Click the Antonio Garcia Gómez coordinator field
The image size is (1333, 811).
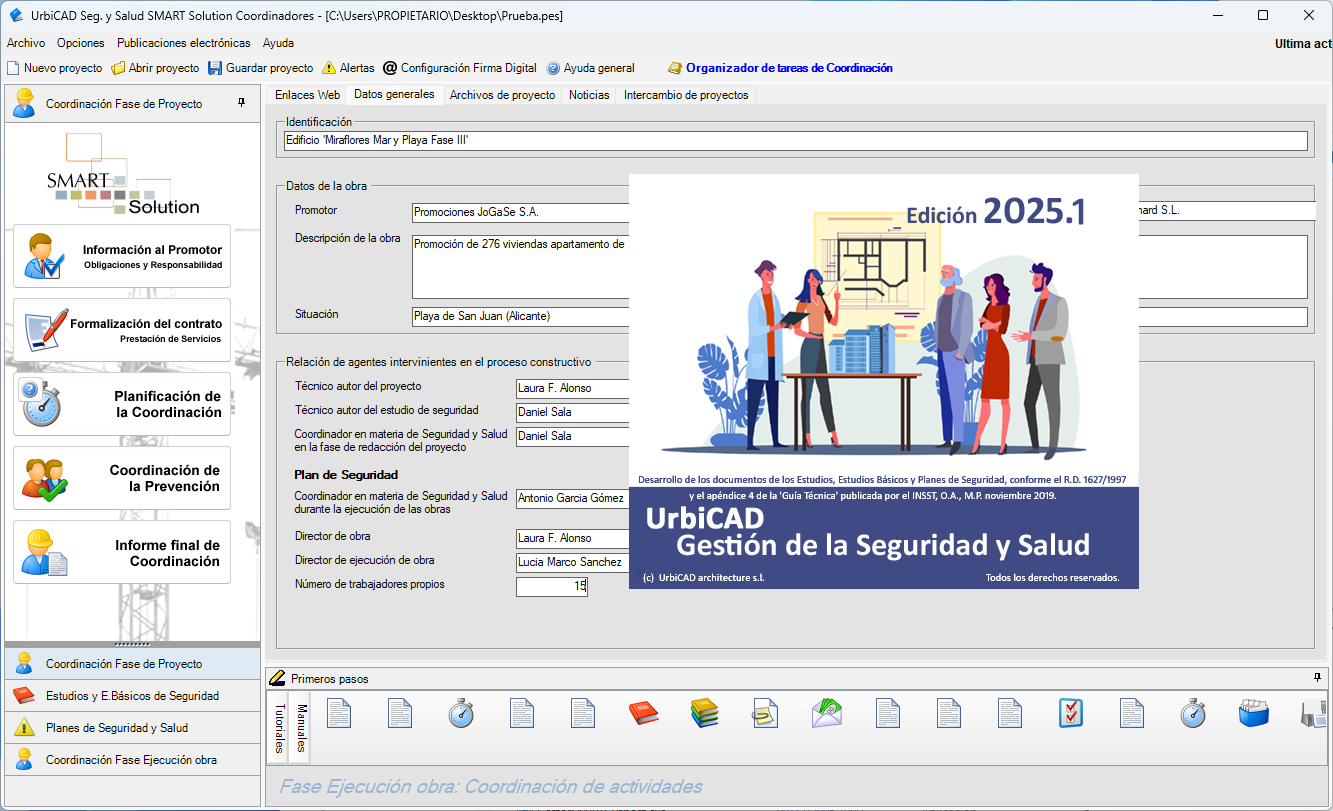572,498
